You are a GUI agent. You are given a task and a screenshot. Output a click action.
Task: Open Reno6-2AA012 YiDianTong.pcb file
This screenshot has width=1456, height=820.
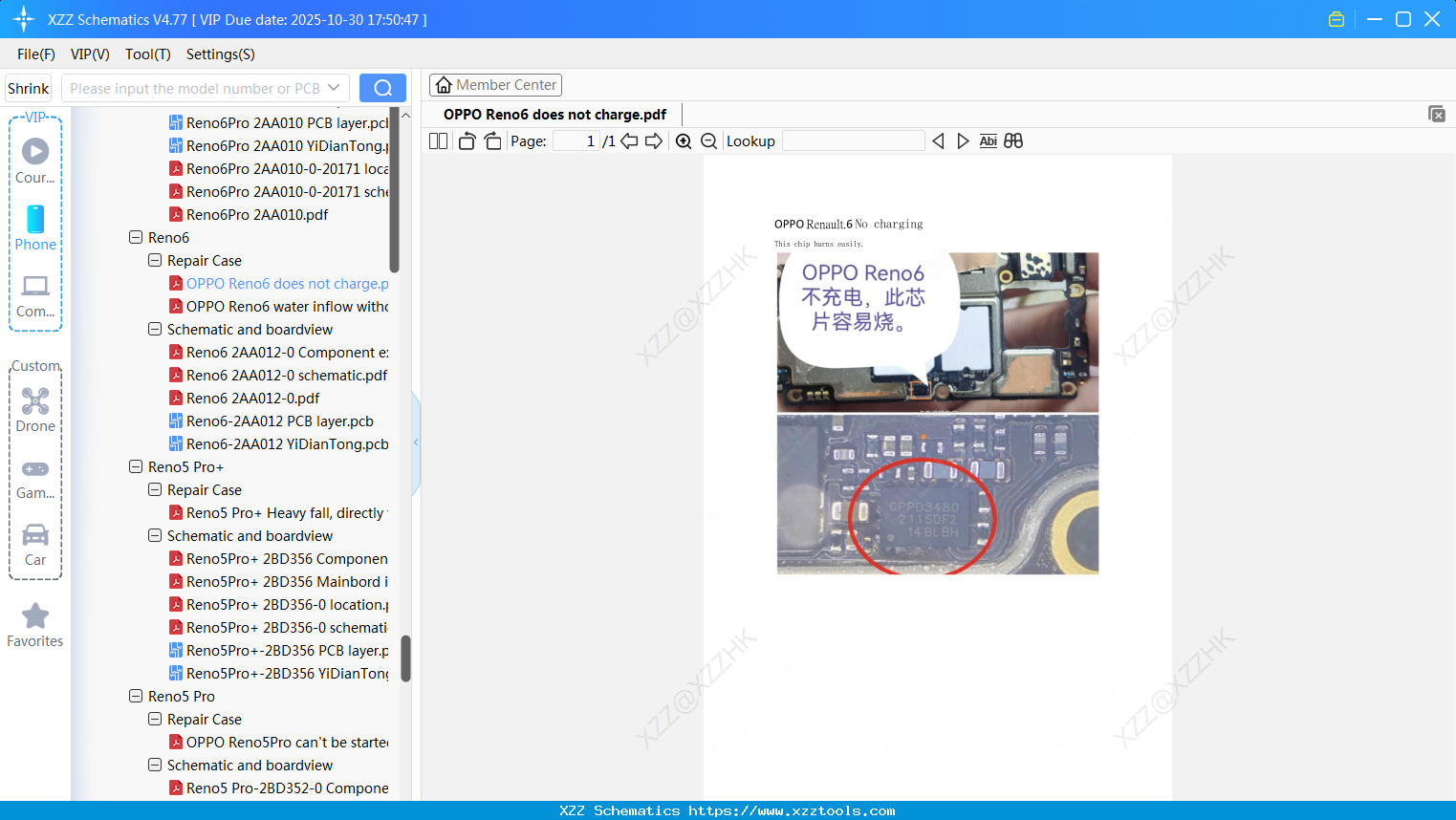[x=279, y=443]
